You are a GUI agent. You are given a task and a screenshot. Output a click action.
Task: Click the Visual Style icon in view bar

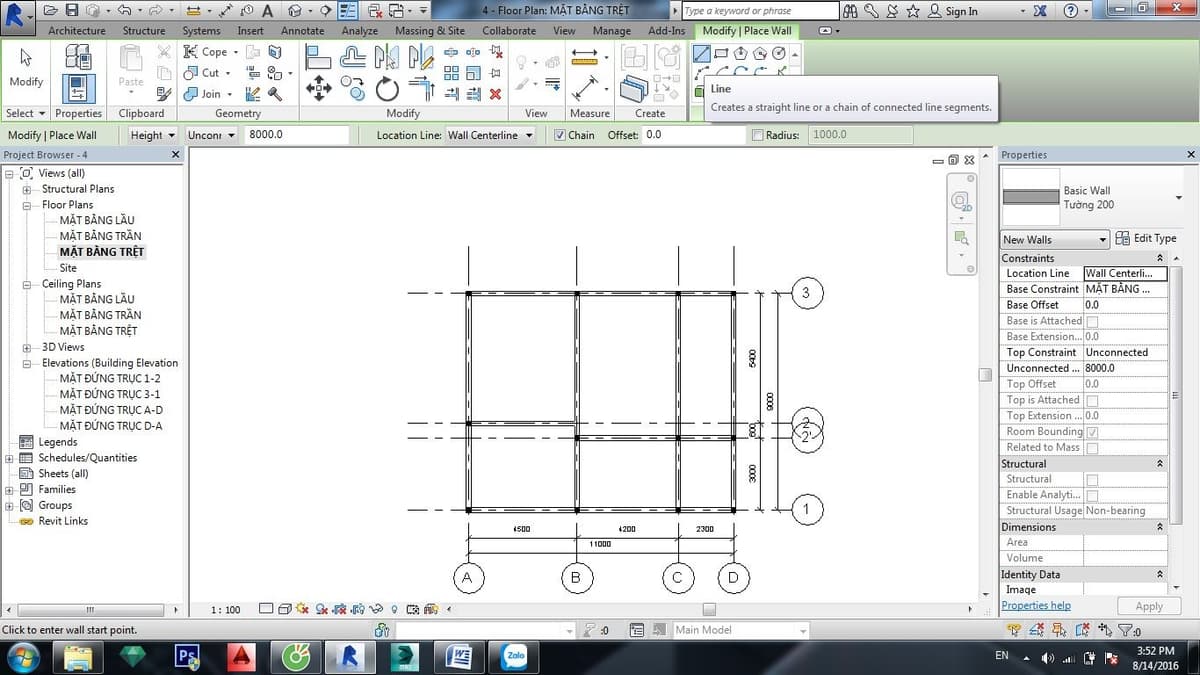click(x=286, y=609)
